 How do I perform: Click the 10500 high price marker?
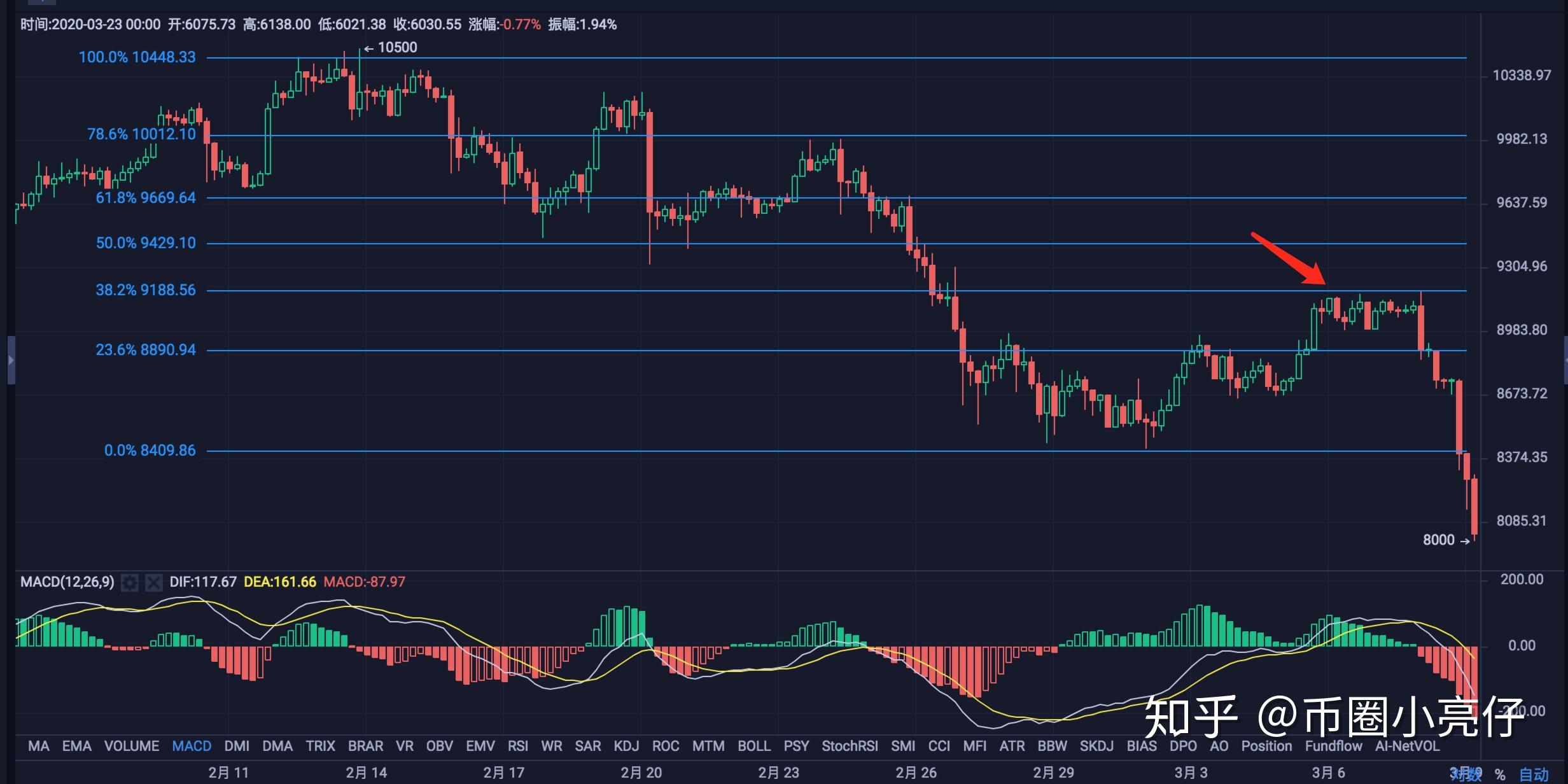391,48
